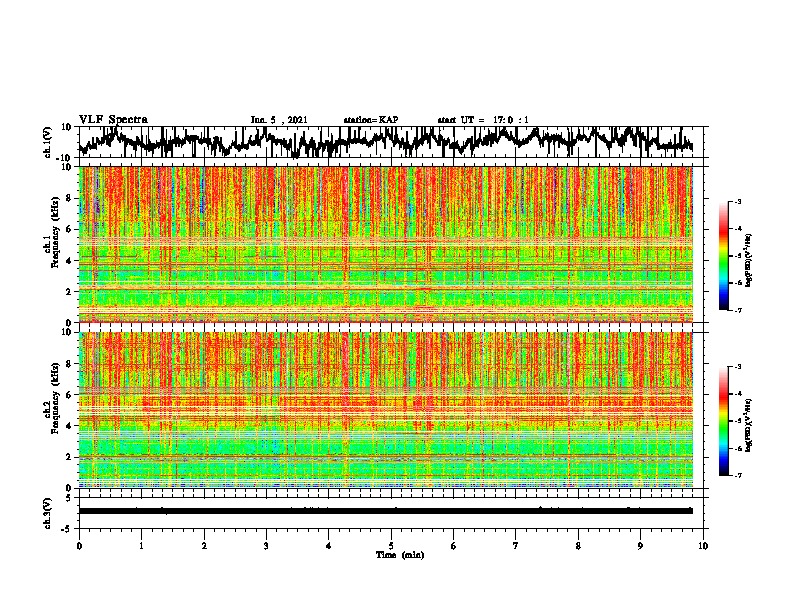
Task: Click the ch.2 spectrogram color scale bar
Action: tap(724, 421)
